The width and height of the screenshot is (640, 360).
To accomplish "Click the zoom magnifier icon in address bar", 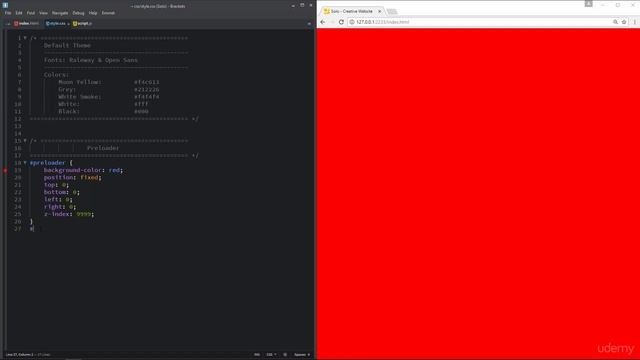I will point(615,22).
